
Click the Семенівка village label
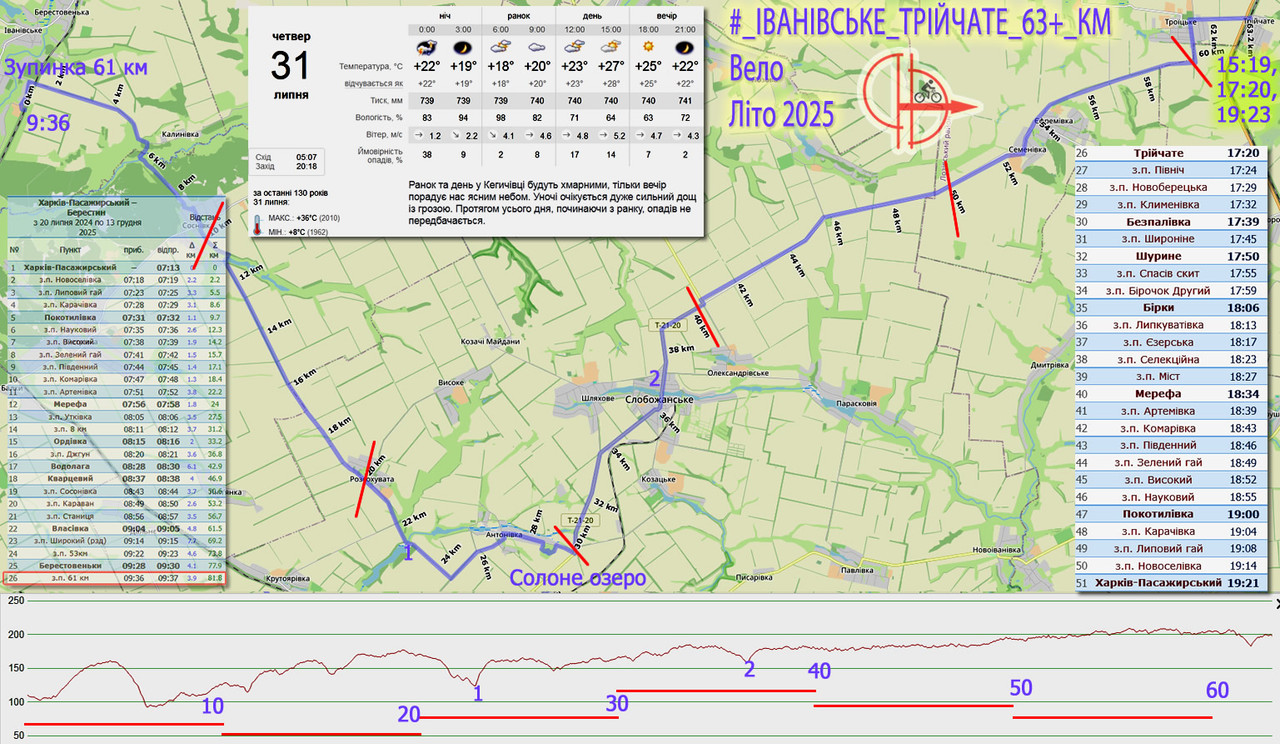[x=1026, y=149]
